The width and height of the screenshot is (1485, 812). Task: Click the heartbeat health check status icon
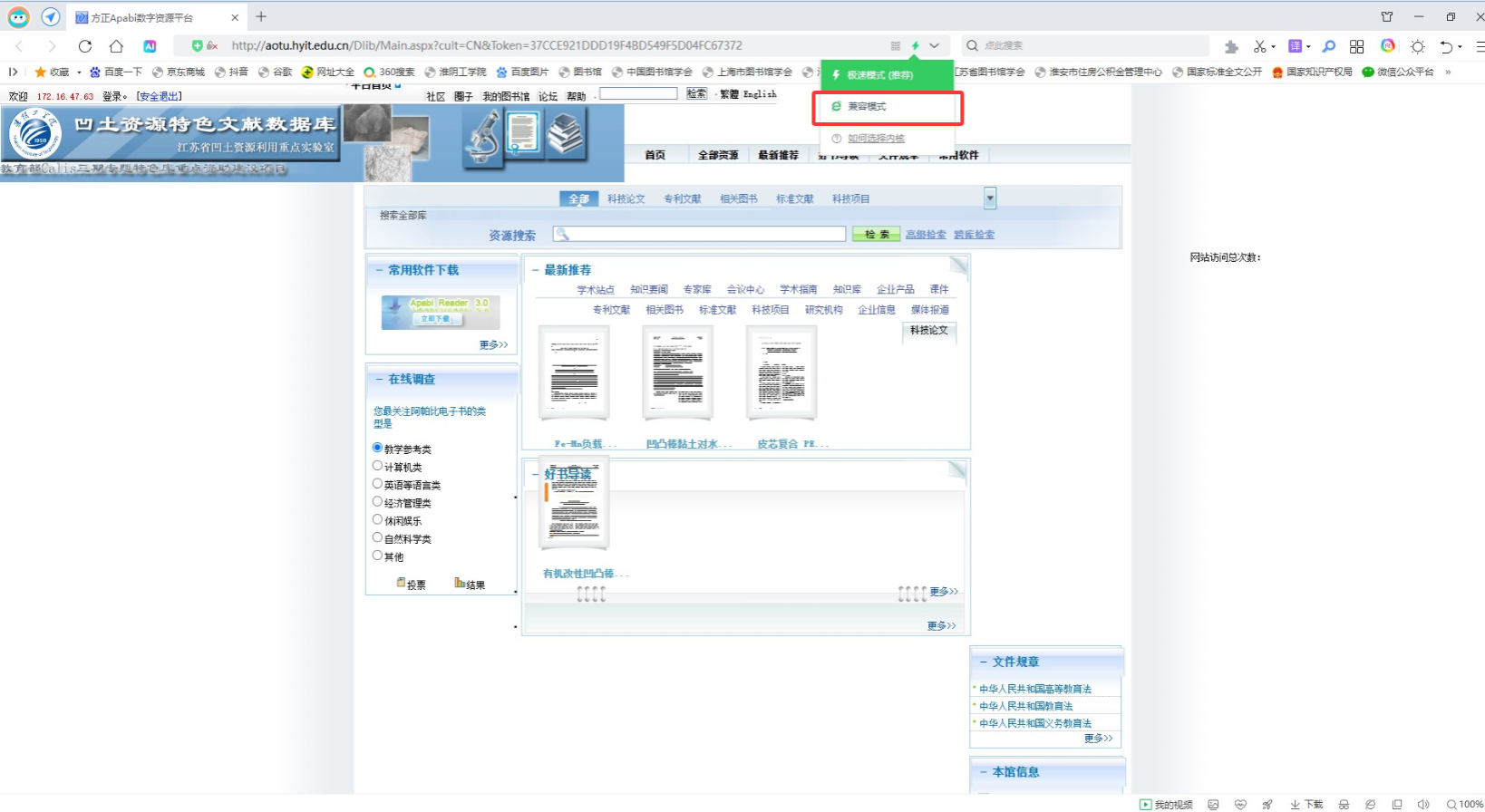click(x=1240, y=805)
